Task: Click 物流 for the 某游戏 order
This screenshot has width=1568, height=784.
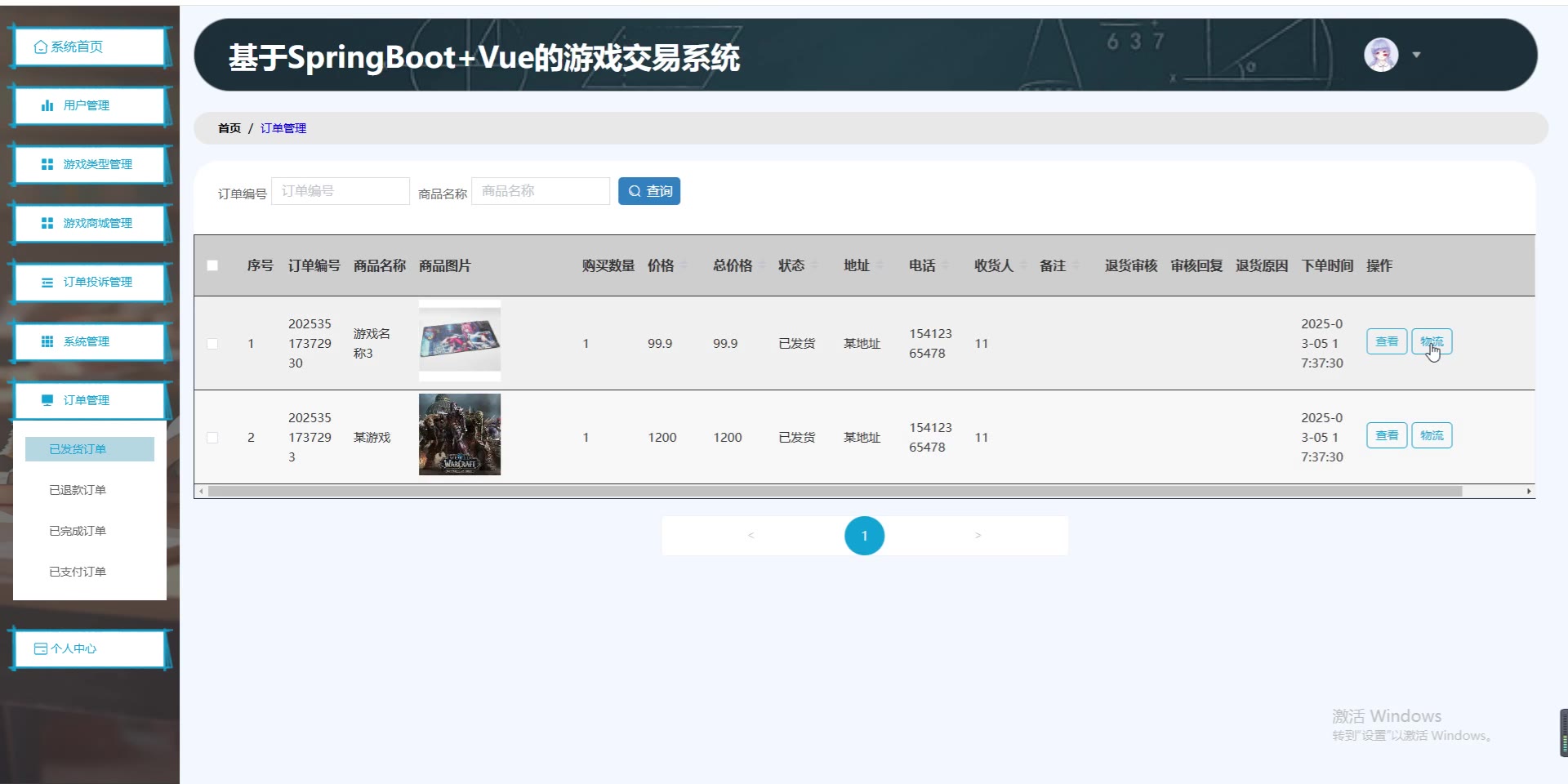Action: tap(1432, 435)
